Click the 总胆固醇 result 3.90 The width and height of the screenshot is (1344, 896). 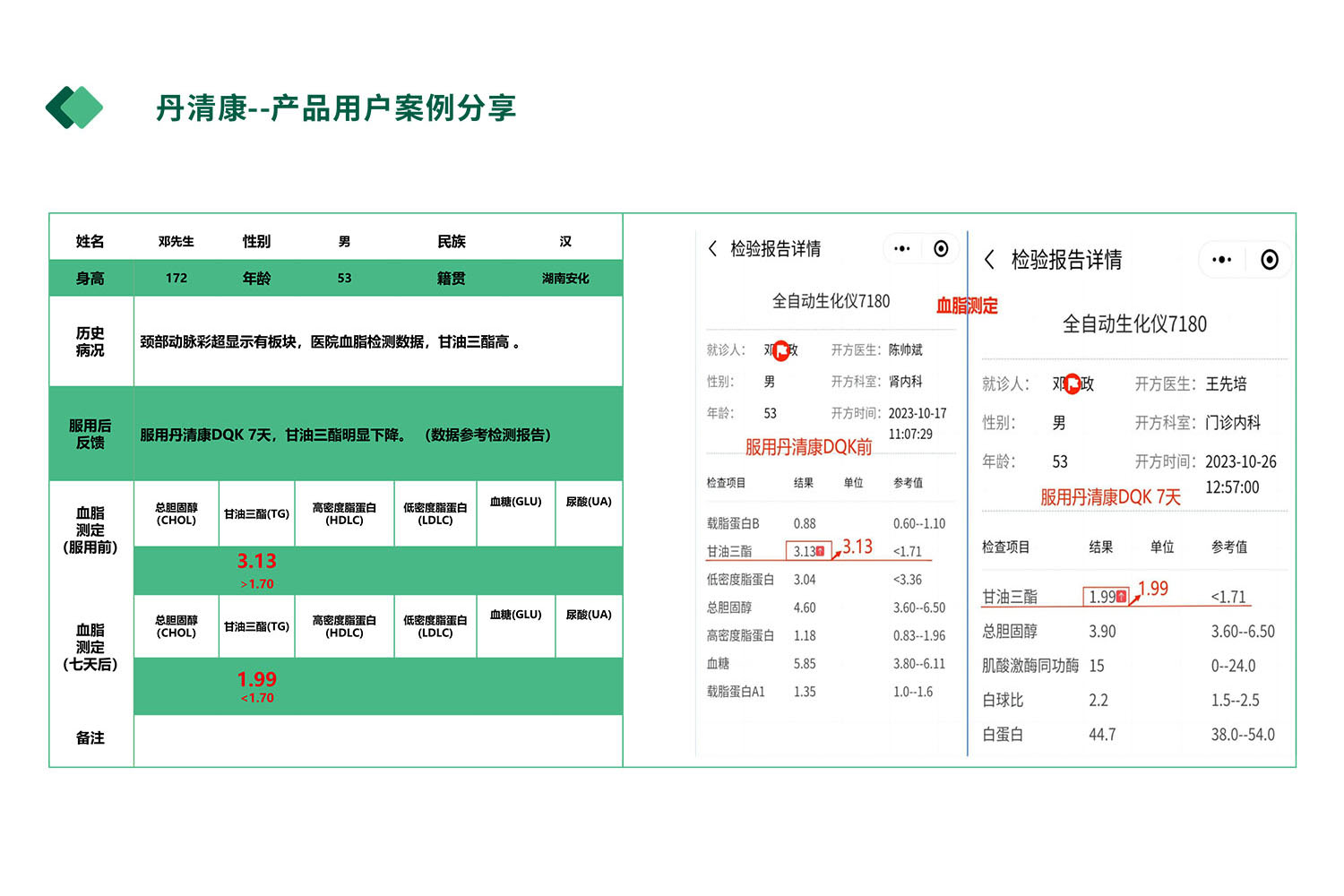(1102, 632)
